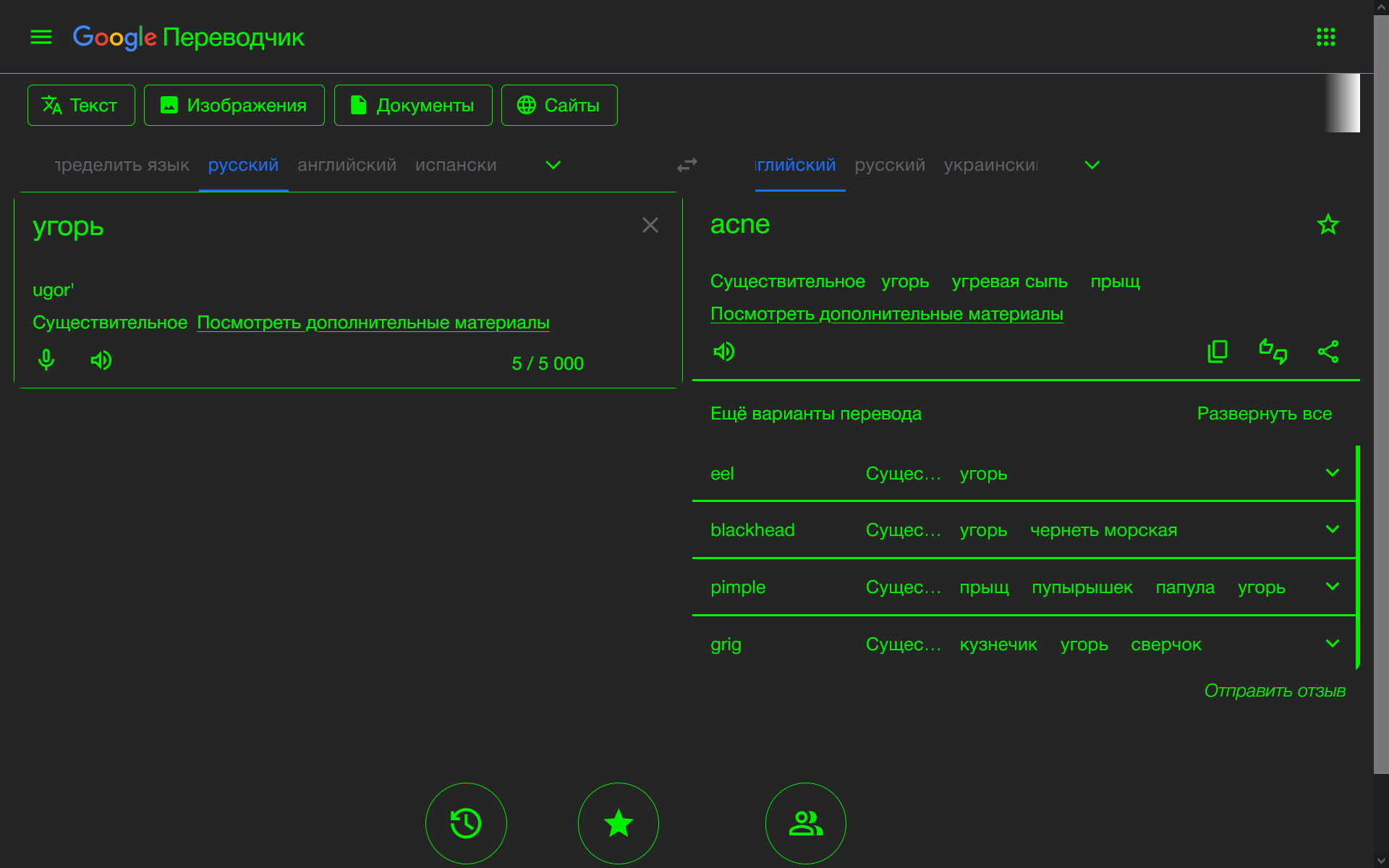This screenshot has width=1389, height=868.
Task: Swap source and target languages
Action: pos(687,165)
